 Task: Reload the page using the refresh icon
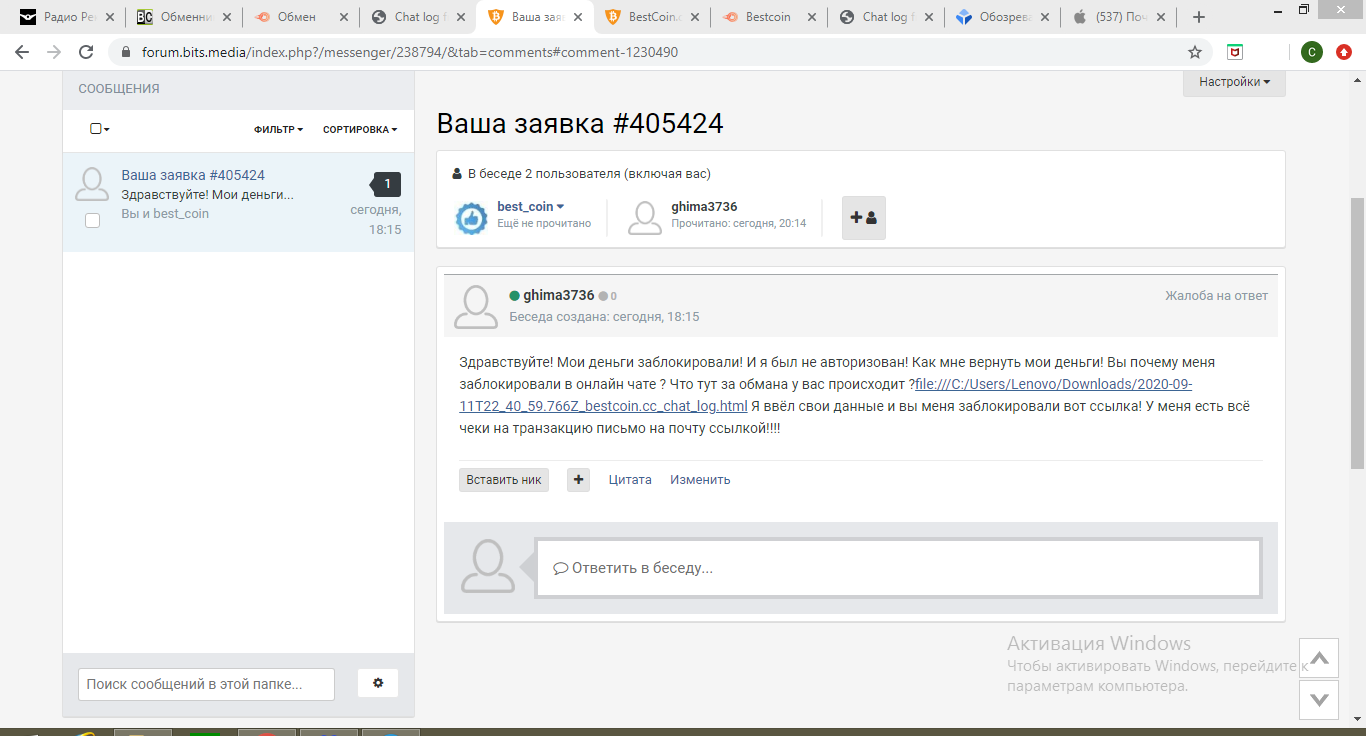click(x=86, y=52)
